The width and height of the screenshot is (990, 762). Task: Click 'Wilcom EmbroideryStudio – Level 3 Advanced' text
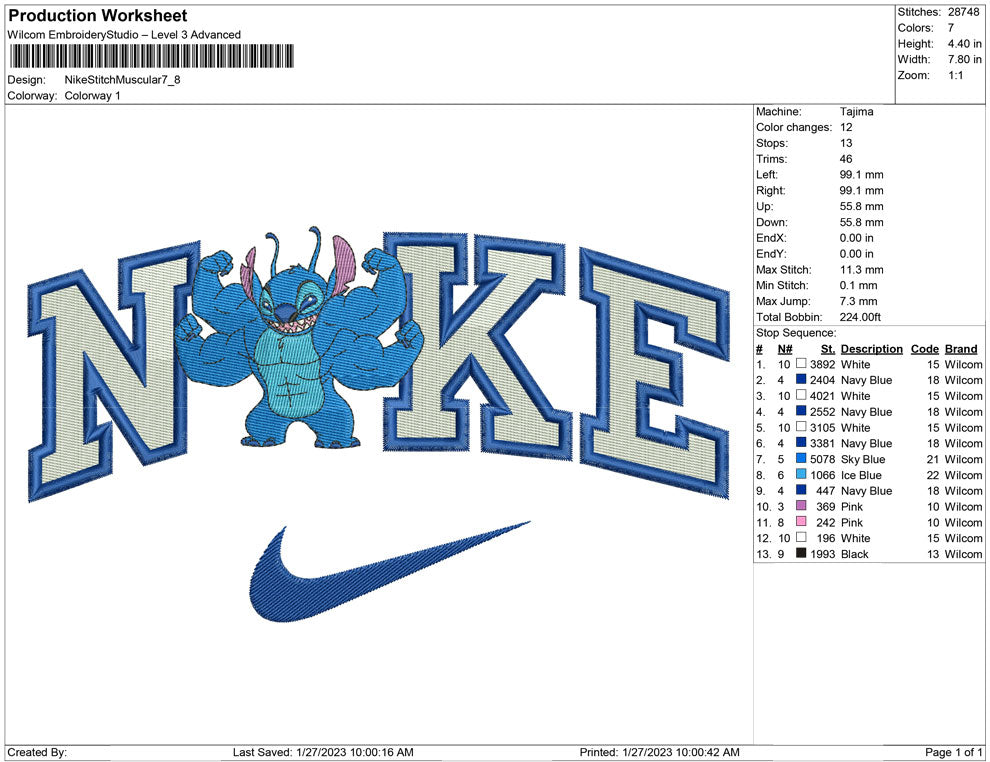click(124, 35)
